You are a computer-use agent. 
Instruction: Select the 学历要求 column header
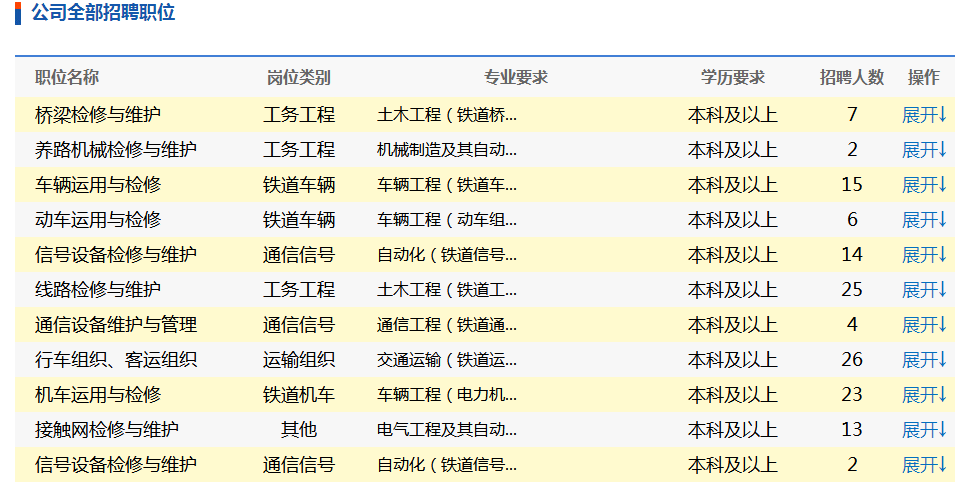732,78
